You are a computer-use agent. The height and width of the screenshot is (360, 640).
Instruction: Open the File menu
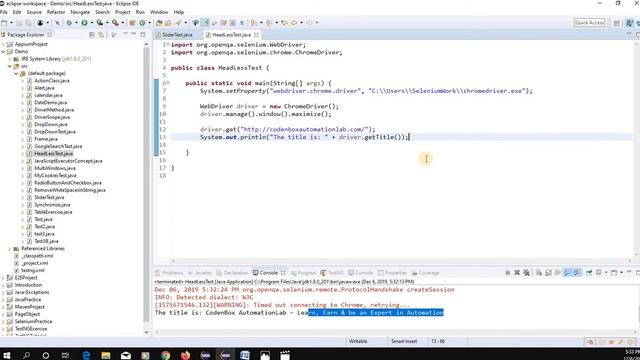point(4,12)
